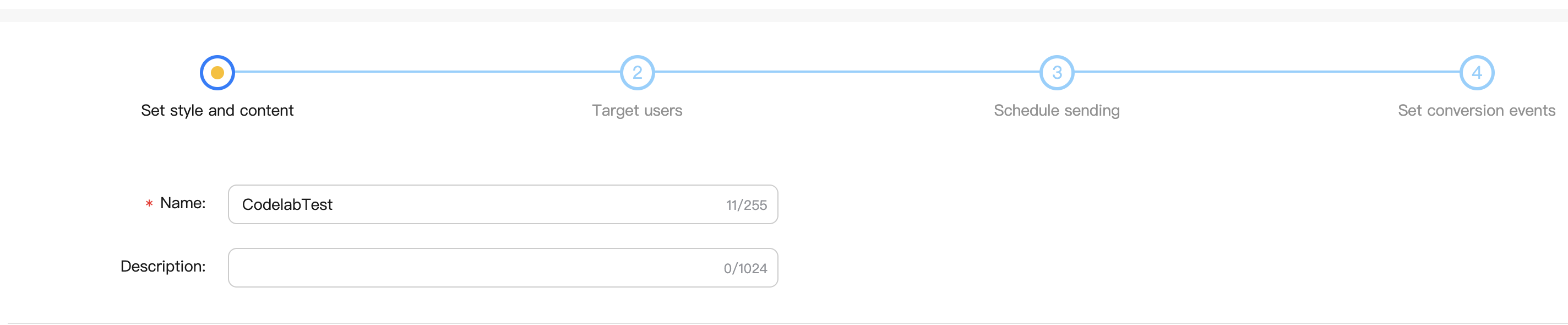Click the "CodelabTest" text in Name field
Viewport: 1568px width, 325px height.
click(287, 204)
